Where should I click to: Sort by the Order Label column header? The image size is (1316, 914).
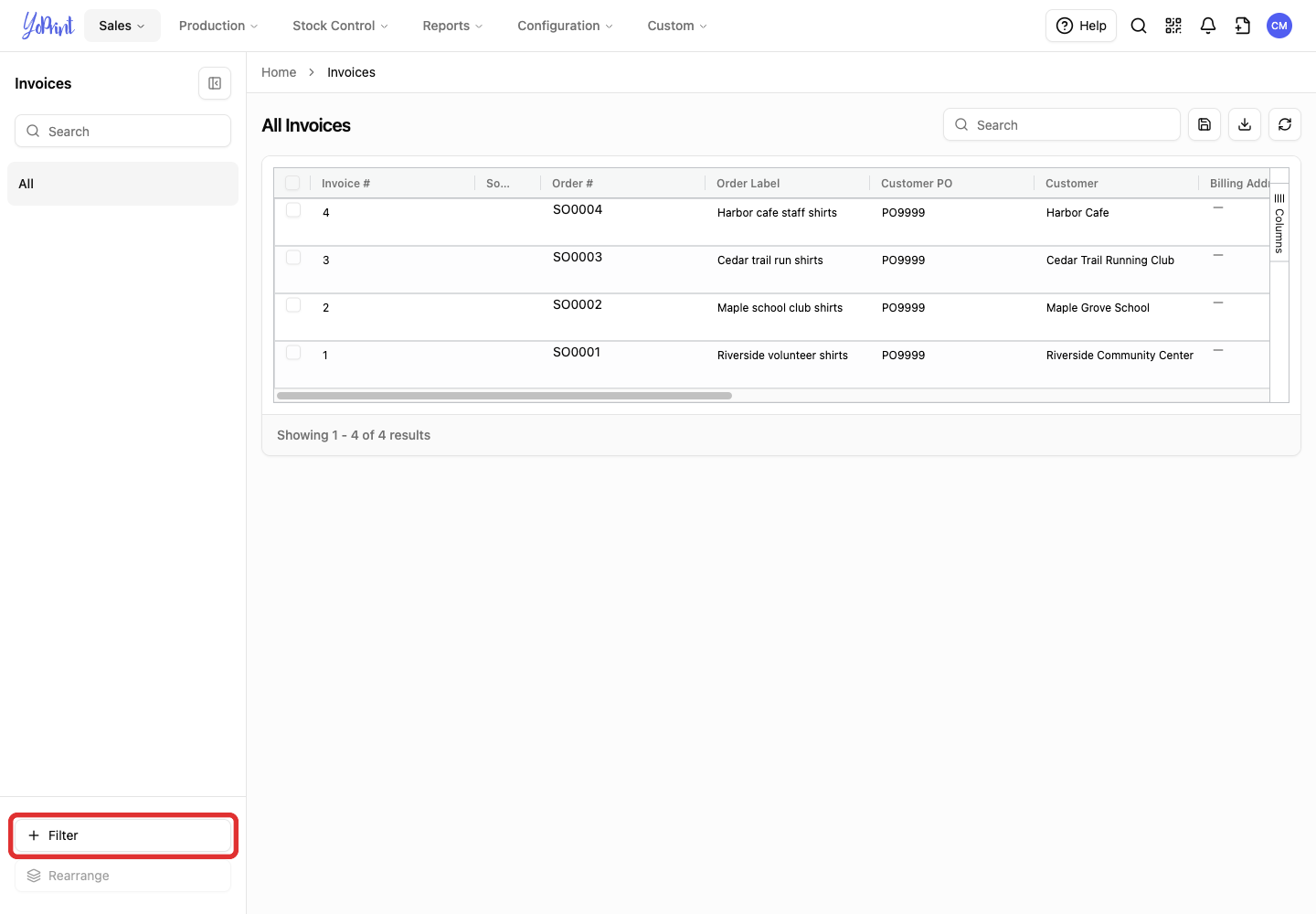(x=748, y=184)
